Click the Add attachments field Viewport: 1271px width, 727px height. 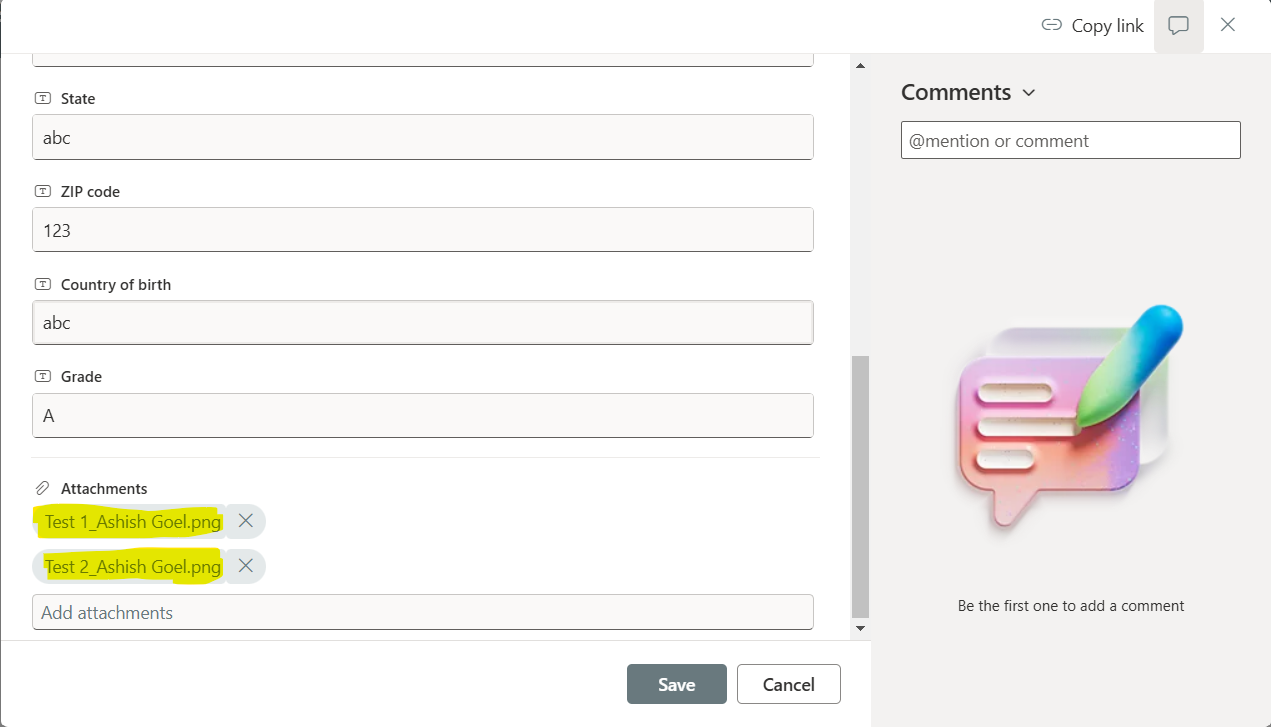tap(422, 611)
